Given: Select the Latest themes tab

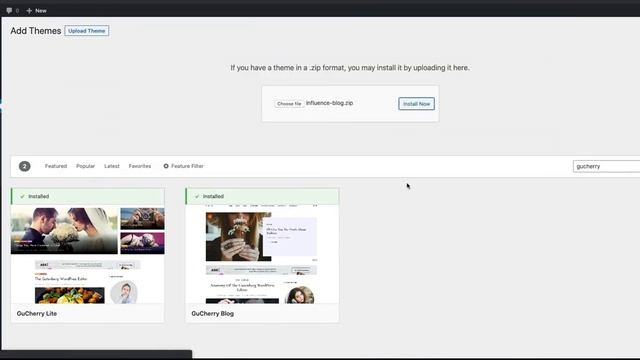Looking at the screenshot, I should [x=112, y=166].
